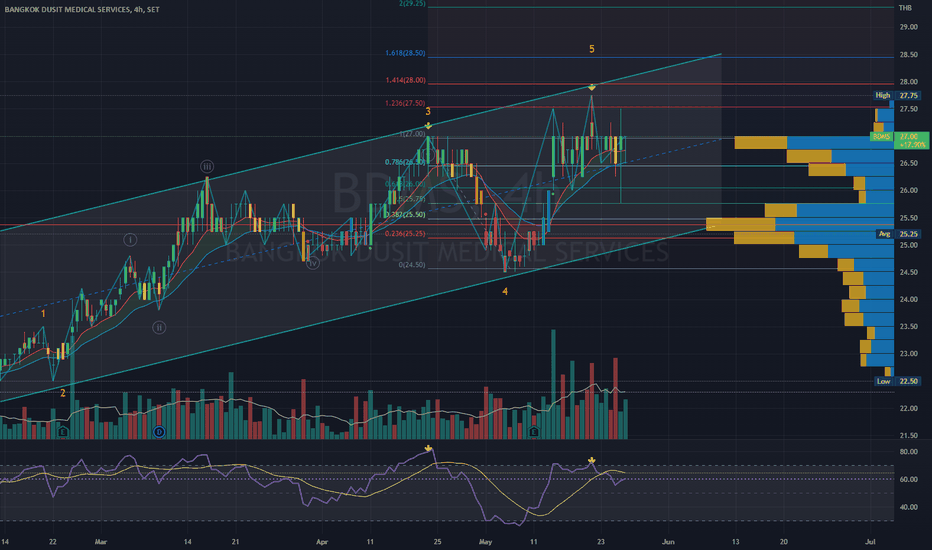Select Fibonacci level label 1.414(28.00)
The image size is (932, 550).
point(405,80)
